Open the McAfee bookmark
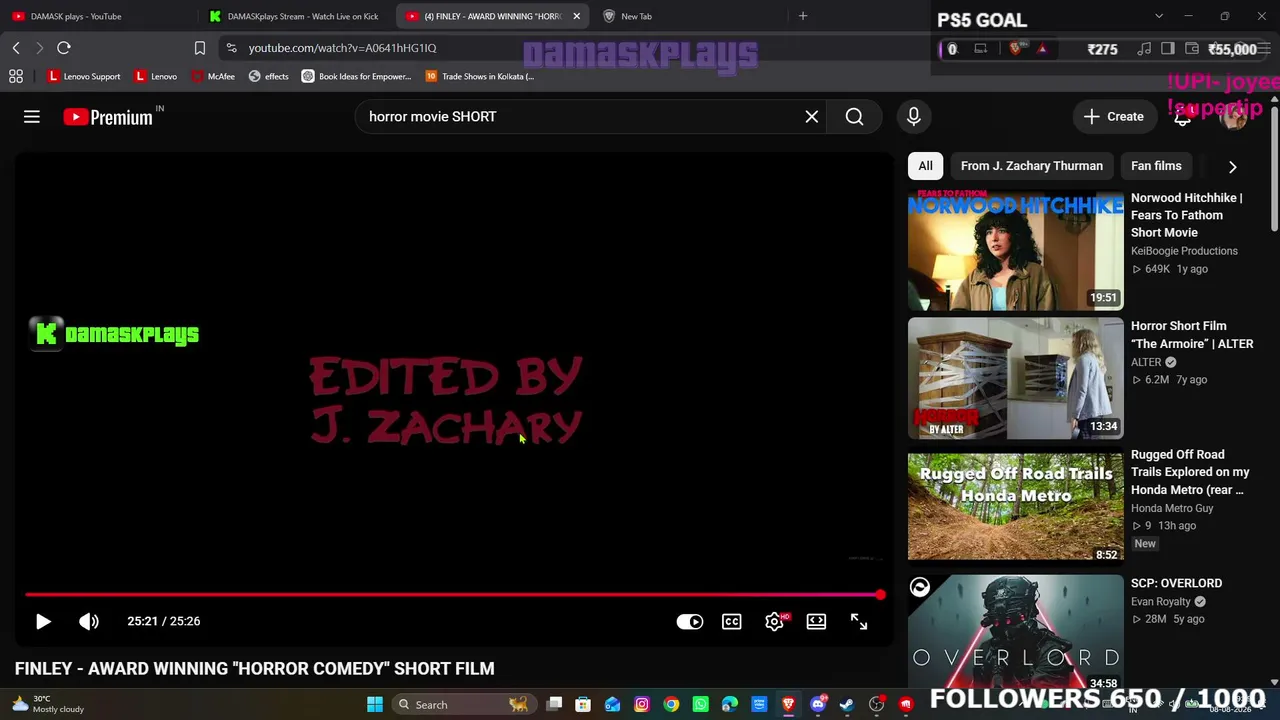 click(x=213, y=76)
